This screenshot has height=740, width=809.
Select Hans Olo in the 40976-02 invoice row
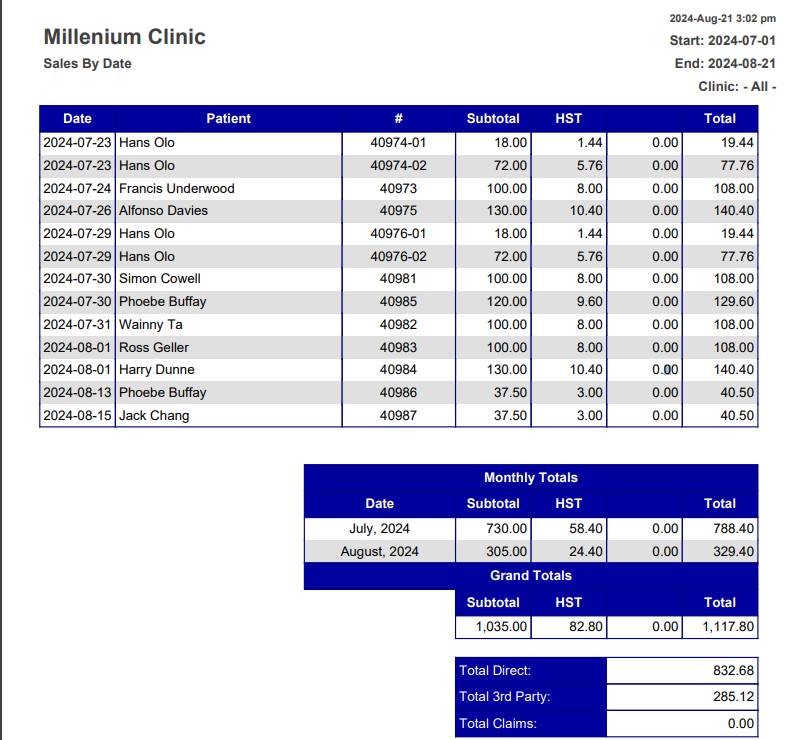(147, 256)
